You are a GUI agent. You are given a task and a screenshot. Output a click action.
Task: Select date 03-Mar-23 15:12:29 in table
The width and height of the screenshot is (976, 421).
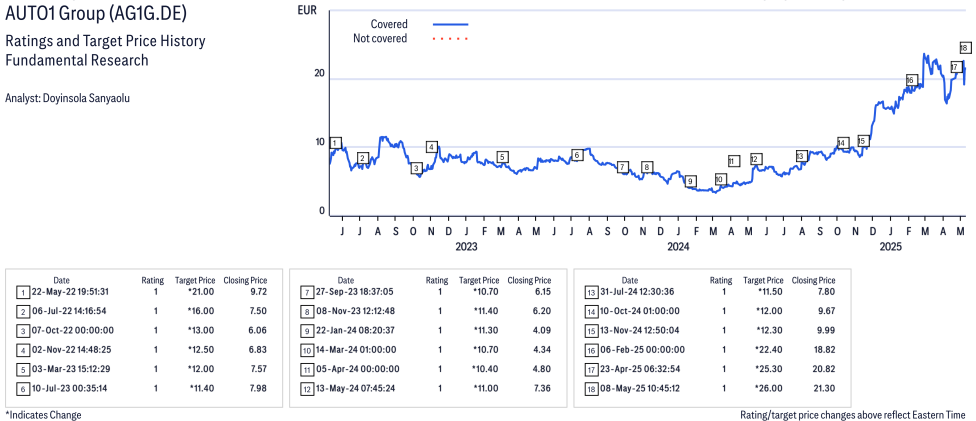coord(73,369)
